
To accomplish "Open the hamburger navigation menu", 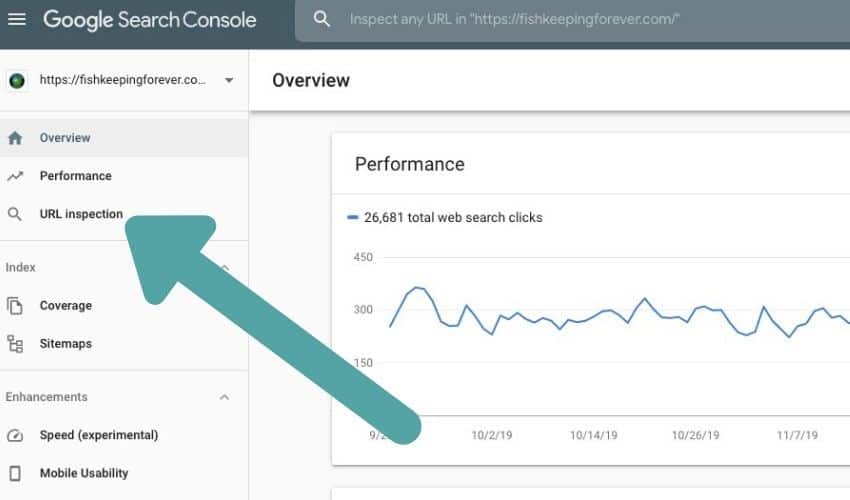I will [x=17, y=20].
